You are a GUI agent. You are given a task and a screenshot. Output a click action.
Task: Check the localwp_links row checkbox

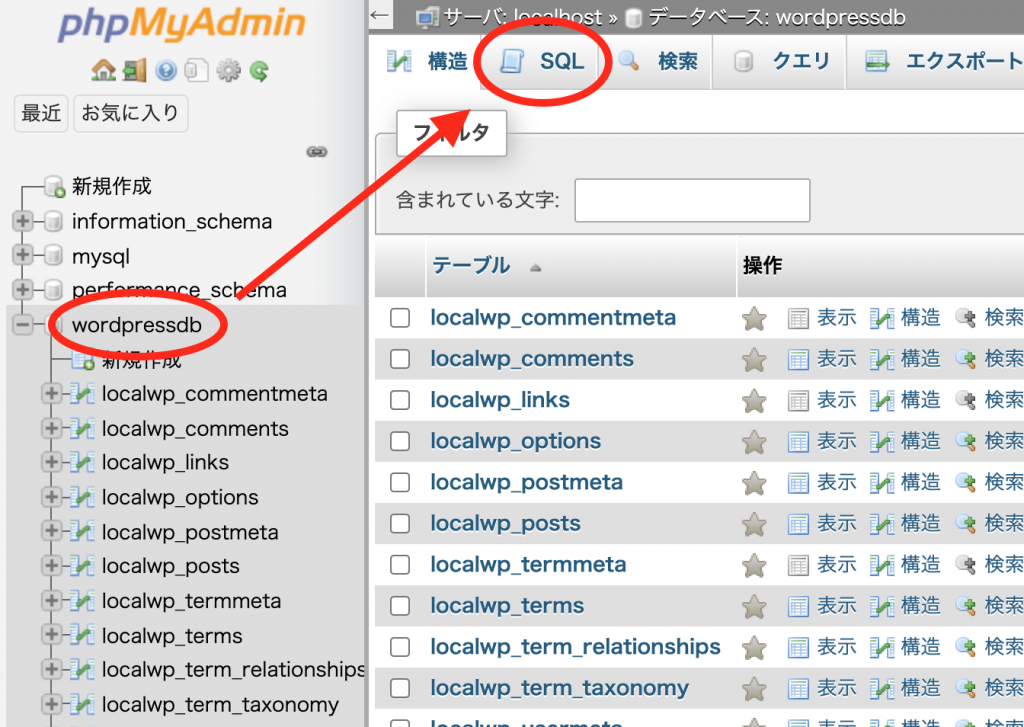(400, 400)
